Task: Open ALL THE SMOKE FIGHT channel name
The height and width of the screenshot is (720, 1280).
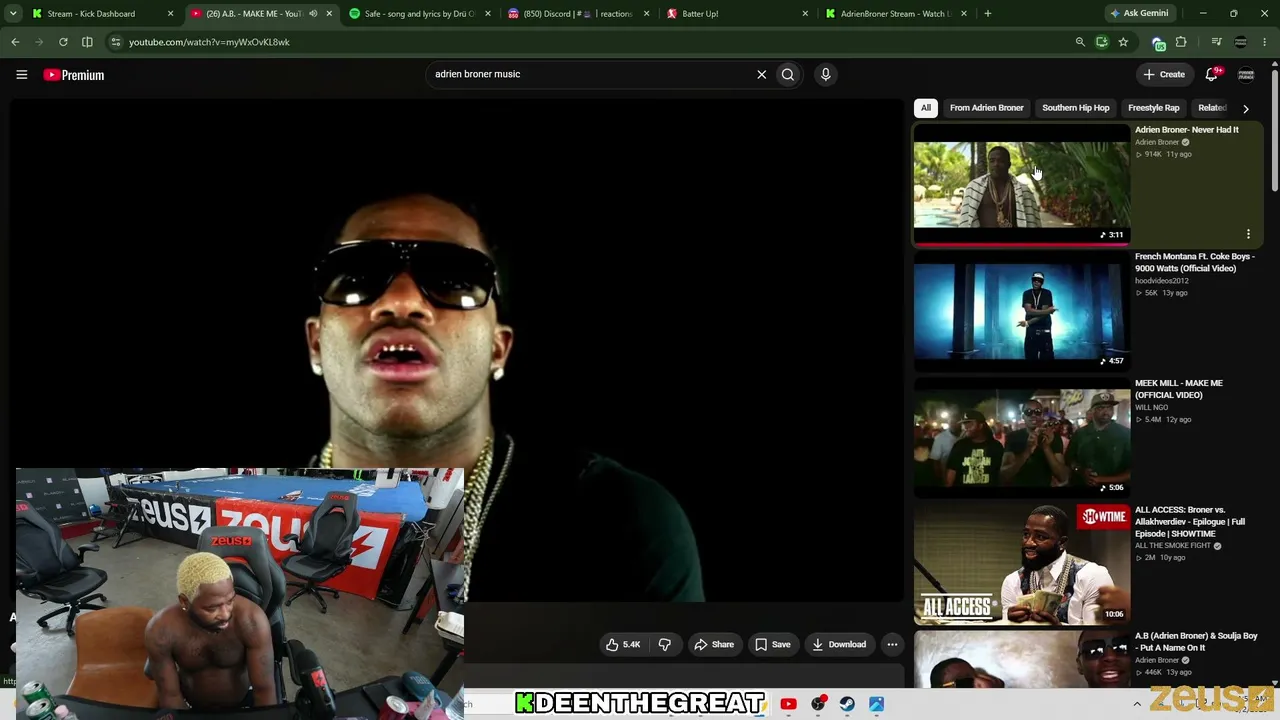Action: tap(1173, 546)
